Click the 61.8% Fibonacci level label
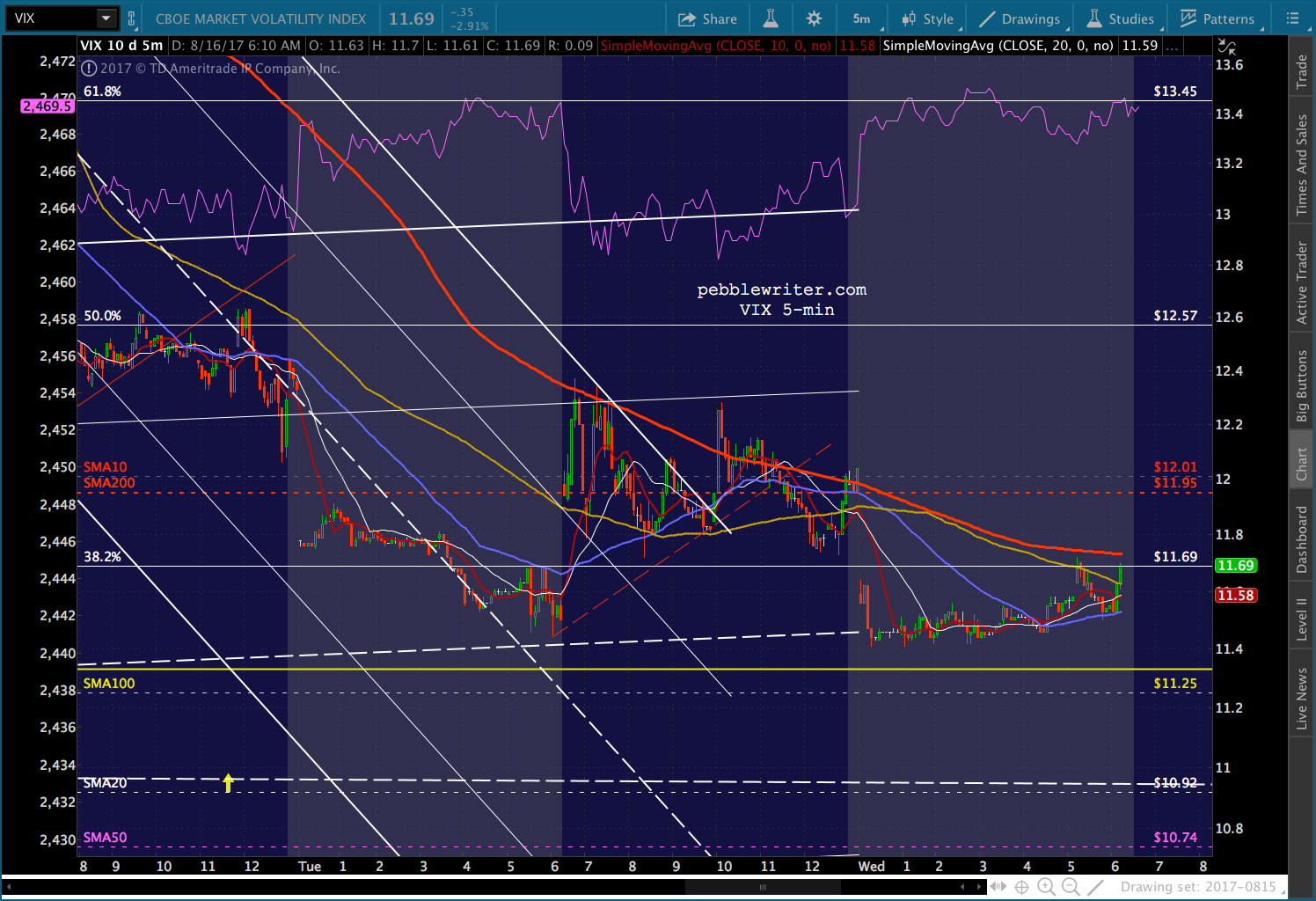The width and height of the screenshot is (1316, 901). tap(102, 92)
